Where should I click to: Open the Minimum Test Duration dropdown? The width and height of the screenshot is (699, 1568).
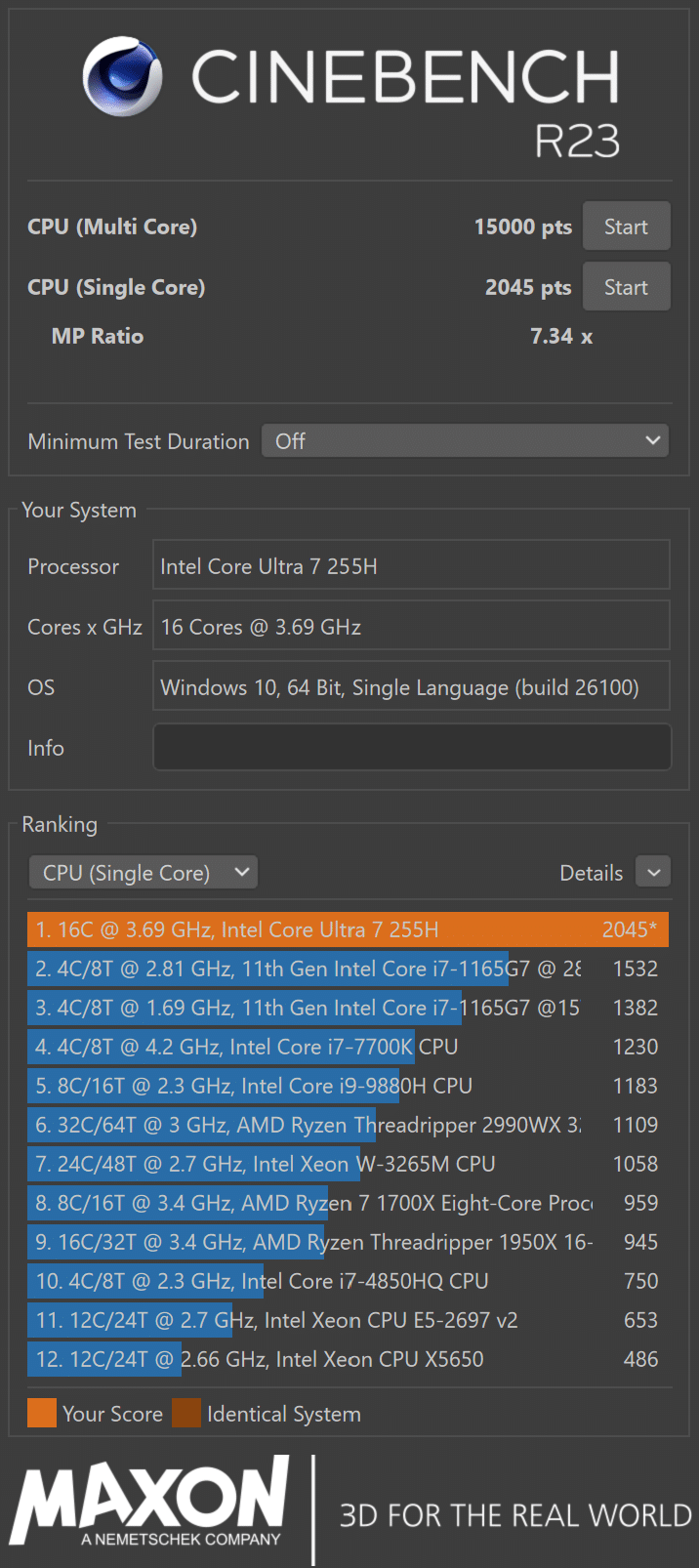(x=465, y=441)
